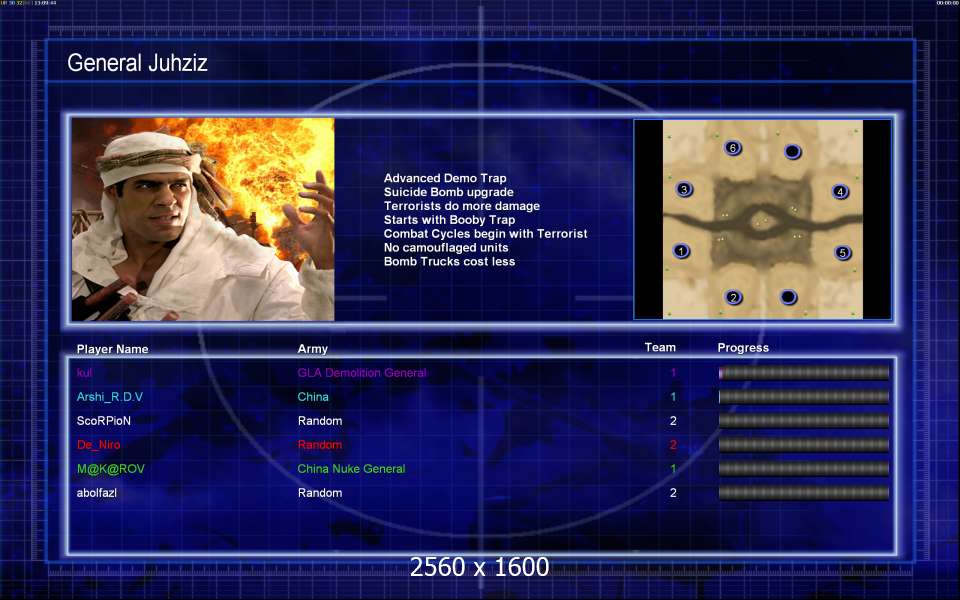The height and width of the screenshot is (600, 960).
Task: Click the unnumbered start marker beside marker 2
Action: click(789, 297)
